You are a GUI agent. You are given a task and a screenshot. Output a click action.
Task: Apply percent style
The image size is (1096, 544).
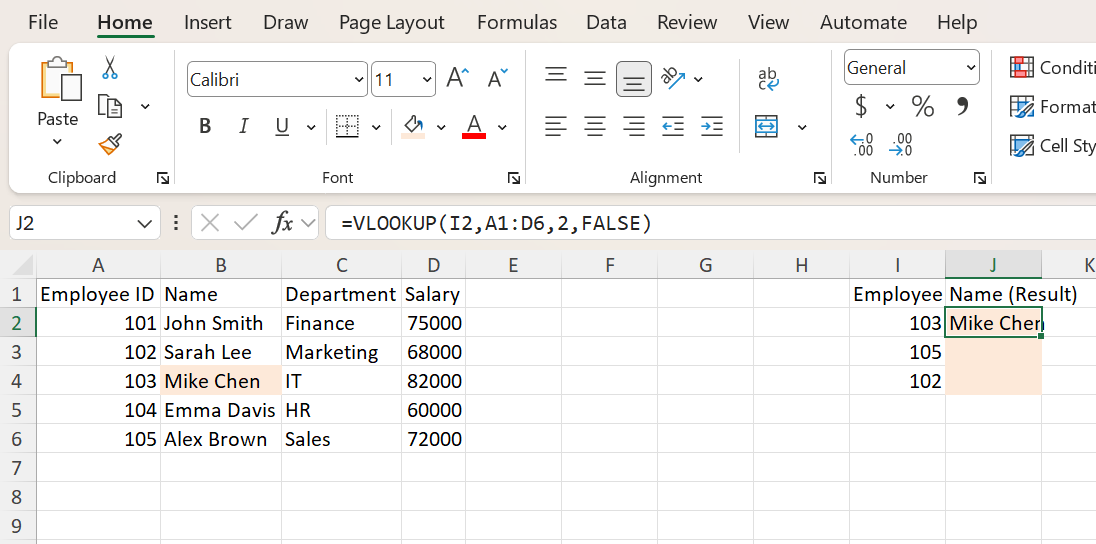point(923,106)
